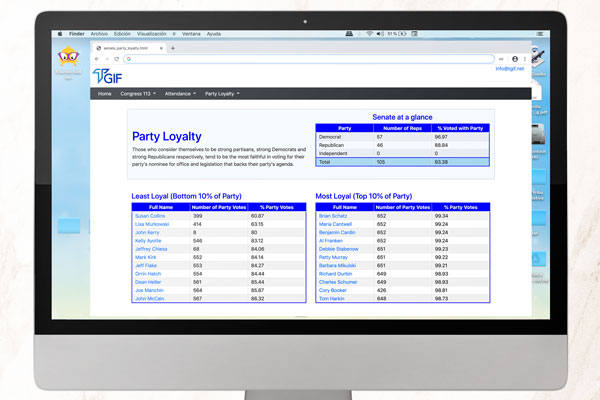Viewport: 600px width, 400px height.
Task: Reload the page with the refresh icon
Action: coord(116,59)
